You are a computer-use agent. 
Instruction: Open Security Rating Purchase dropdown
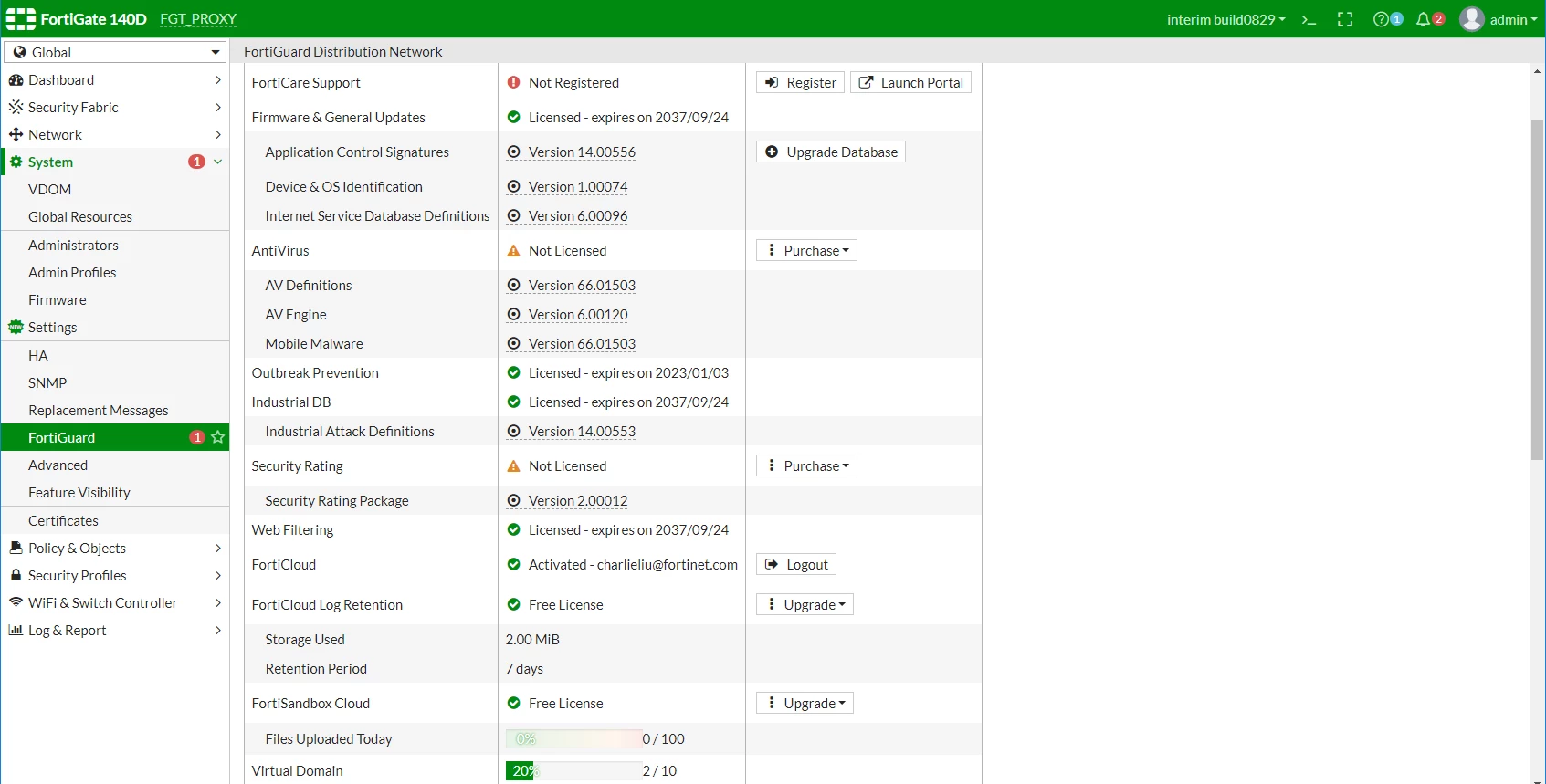[x=806, y=465]
